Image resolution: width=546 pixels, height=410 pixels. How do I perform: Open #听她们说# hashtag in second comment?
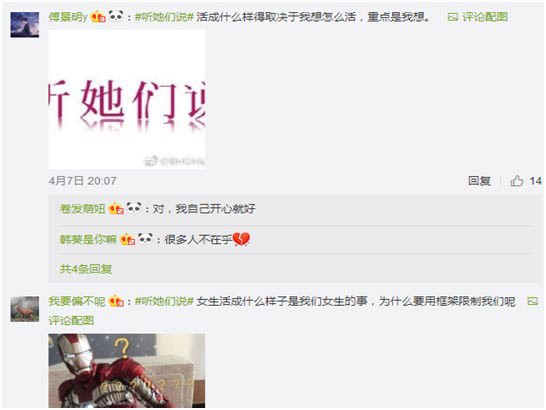[x=164, y=301]
